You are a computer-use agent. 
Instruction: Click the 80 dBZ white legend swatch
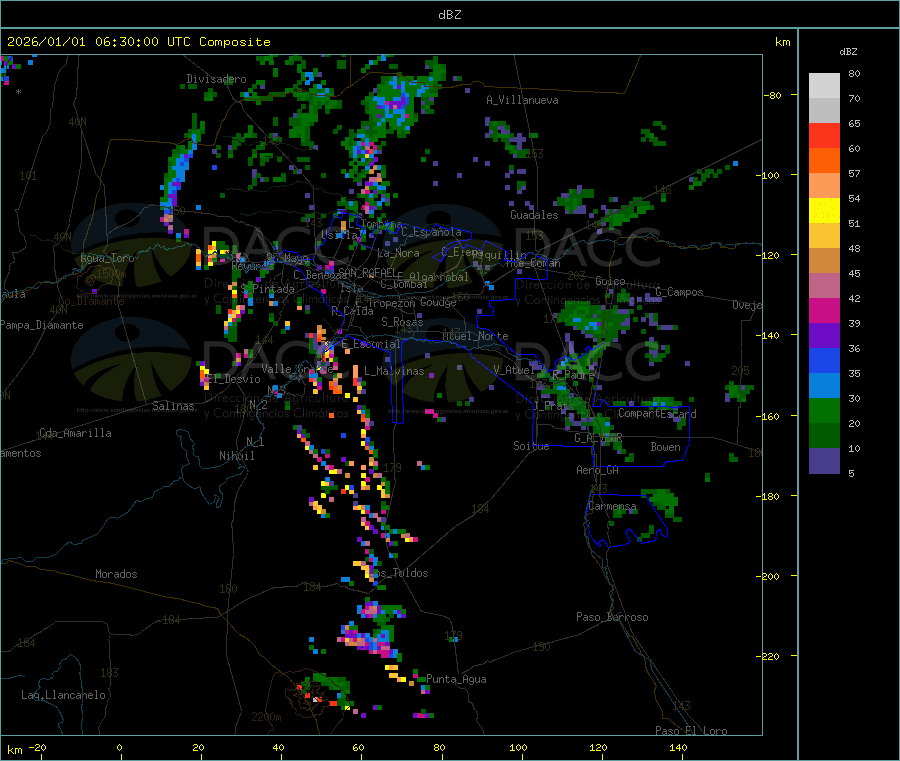coord(824,86)
